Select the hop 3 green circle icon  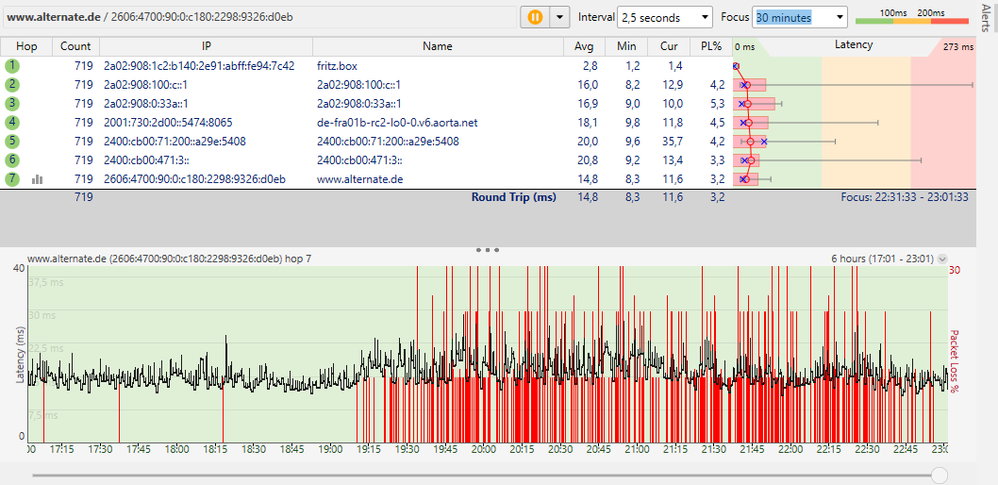pyautogui.click(x=13, y=103)
